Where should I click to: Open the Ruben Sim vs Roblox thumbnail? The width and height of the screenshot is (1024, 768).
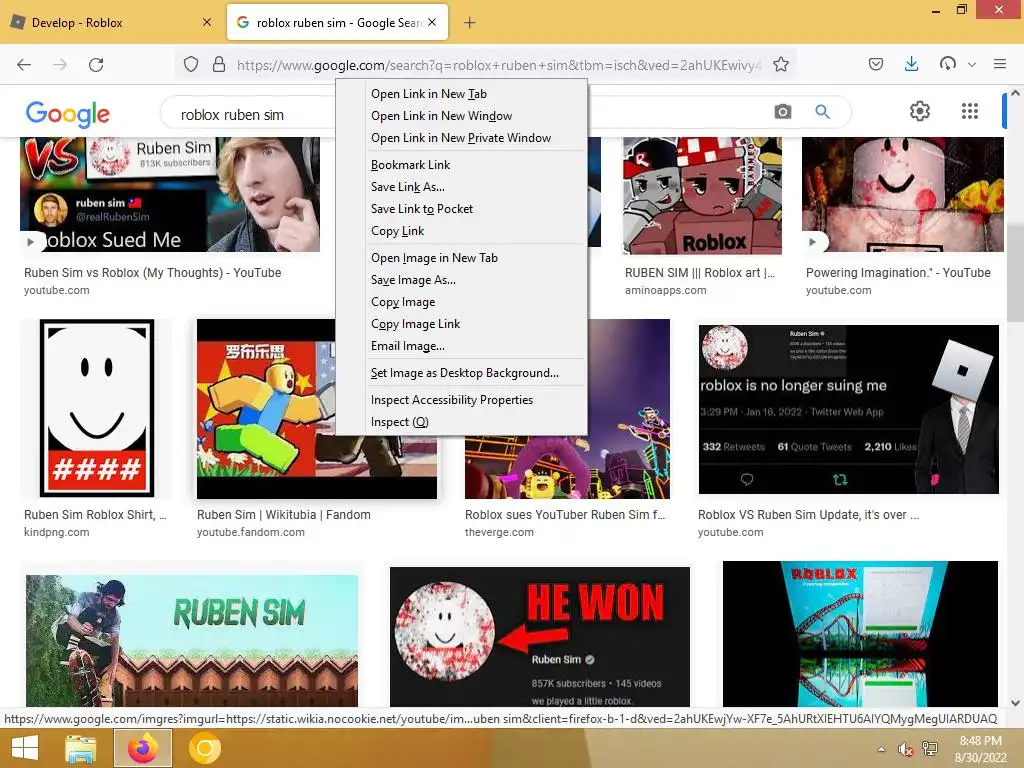170,194
